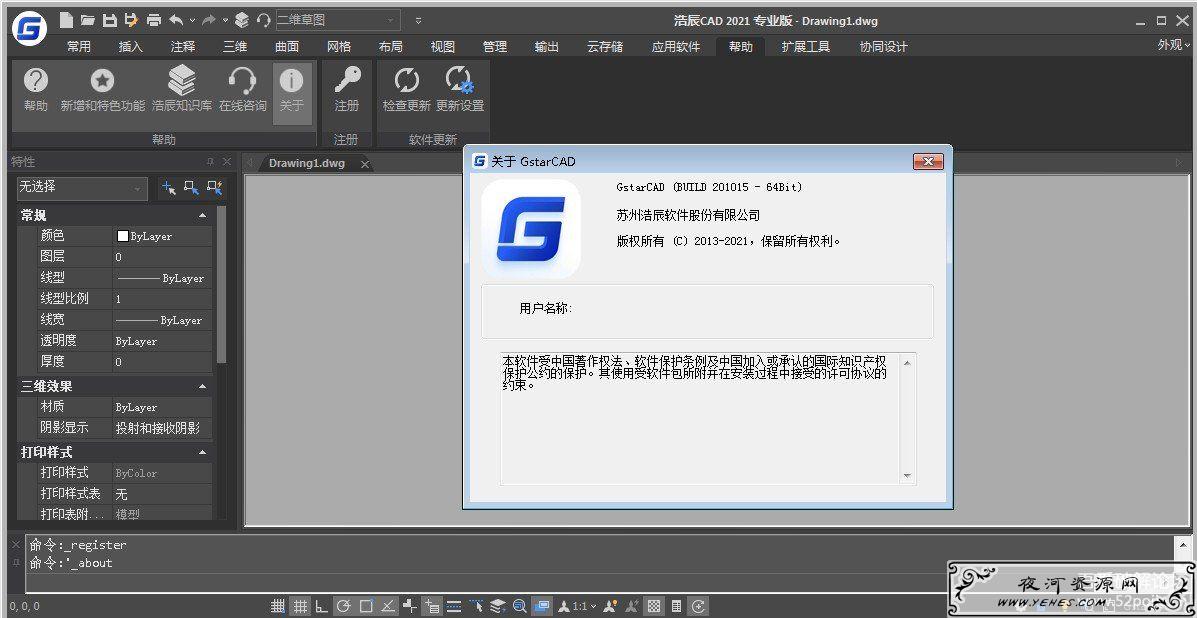1197x618 pixels.
Task: Open the GstarCAD application menu logo
Action: tap(30, 29)
